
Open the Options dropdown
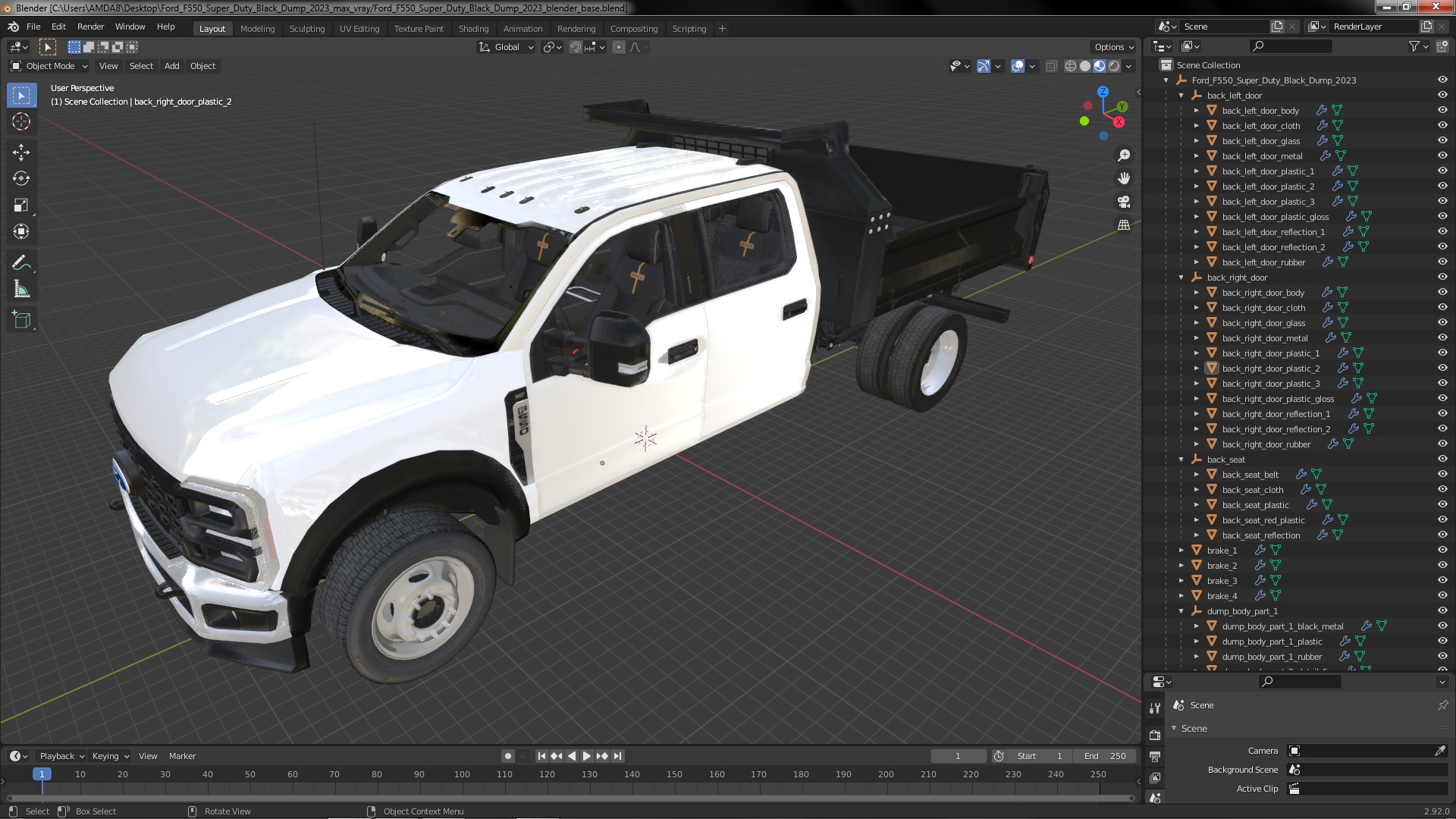pyautogui.click(x=1114, y=47)
